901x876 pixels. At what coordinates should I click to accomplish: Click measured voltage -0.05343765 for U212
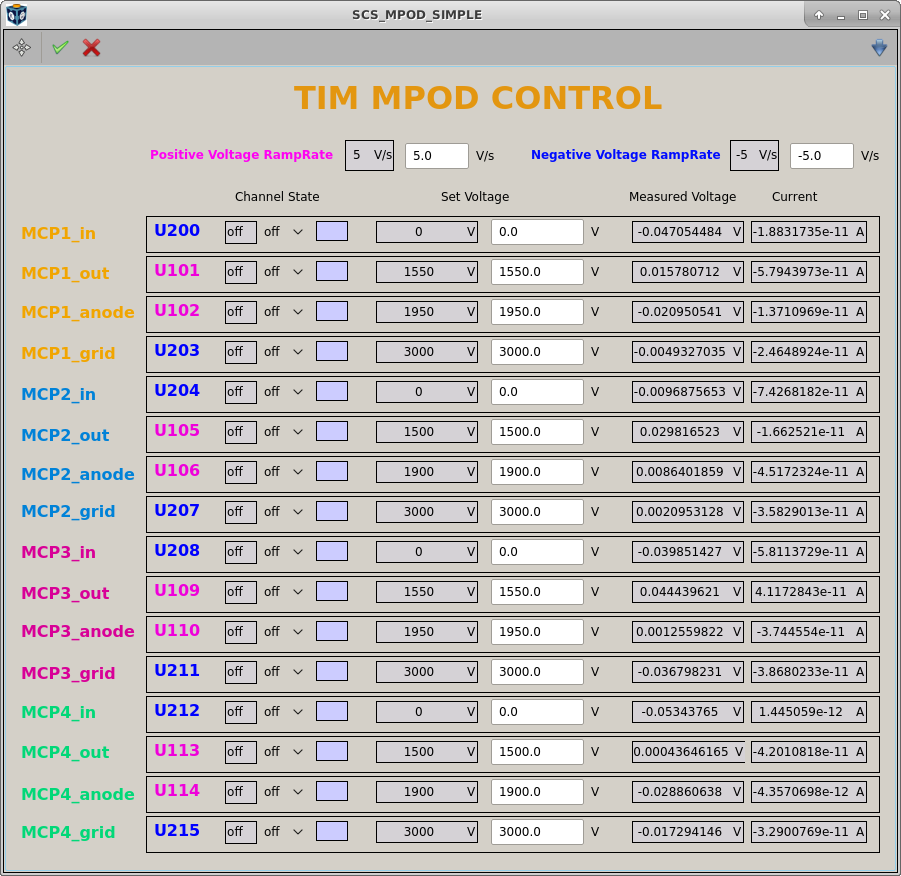(x=688, y=712)
